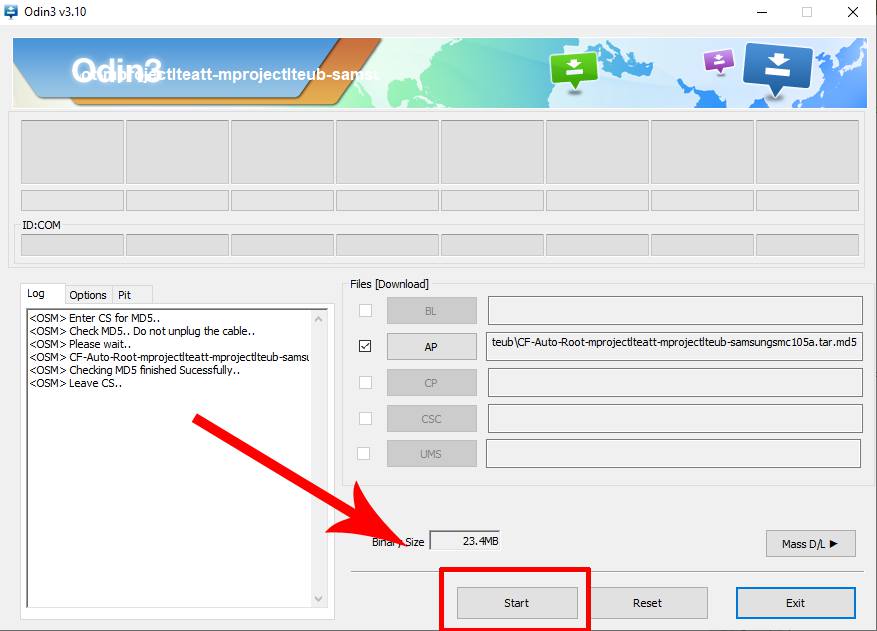
Task: Uncheck the AP file checkbox
Action: [365, 346]
